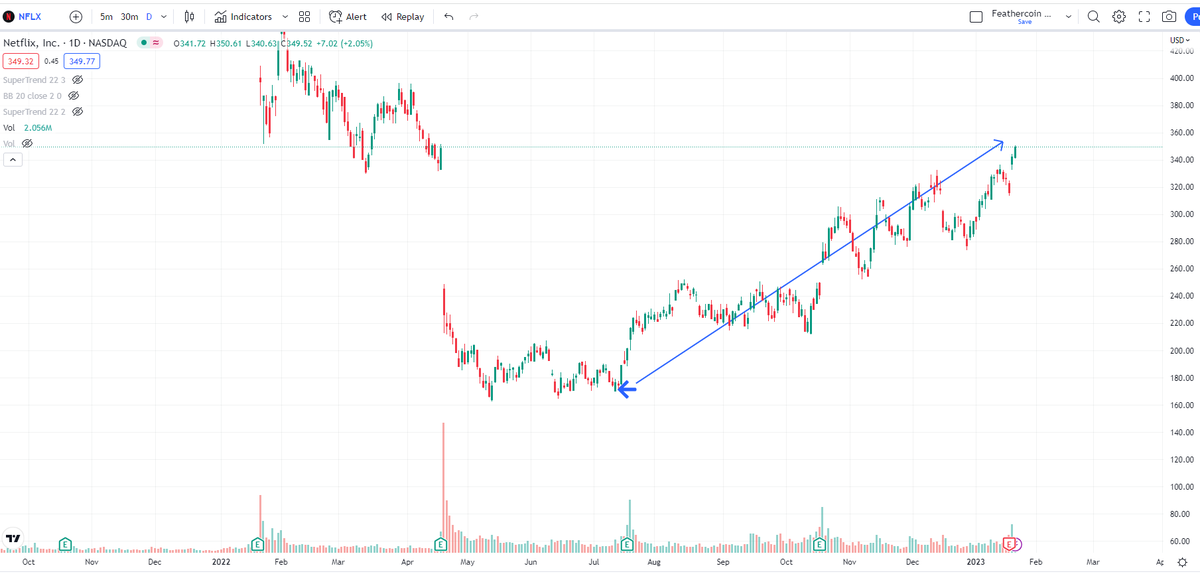Viewport: 1200px width, 574px height.
Task: Click the 360.00 price scale label
Action: (x=1180, y=133)
